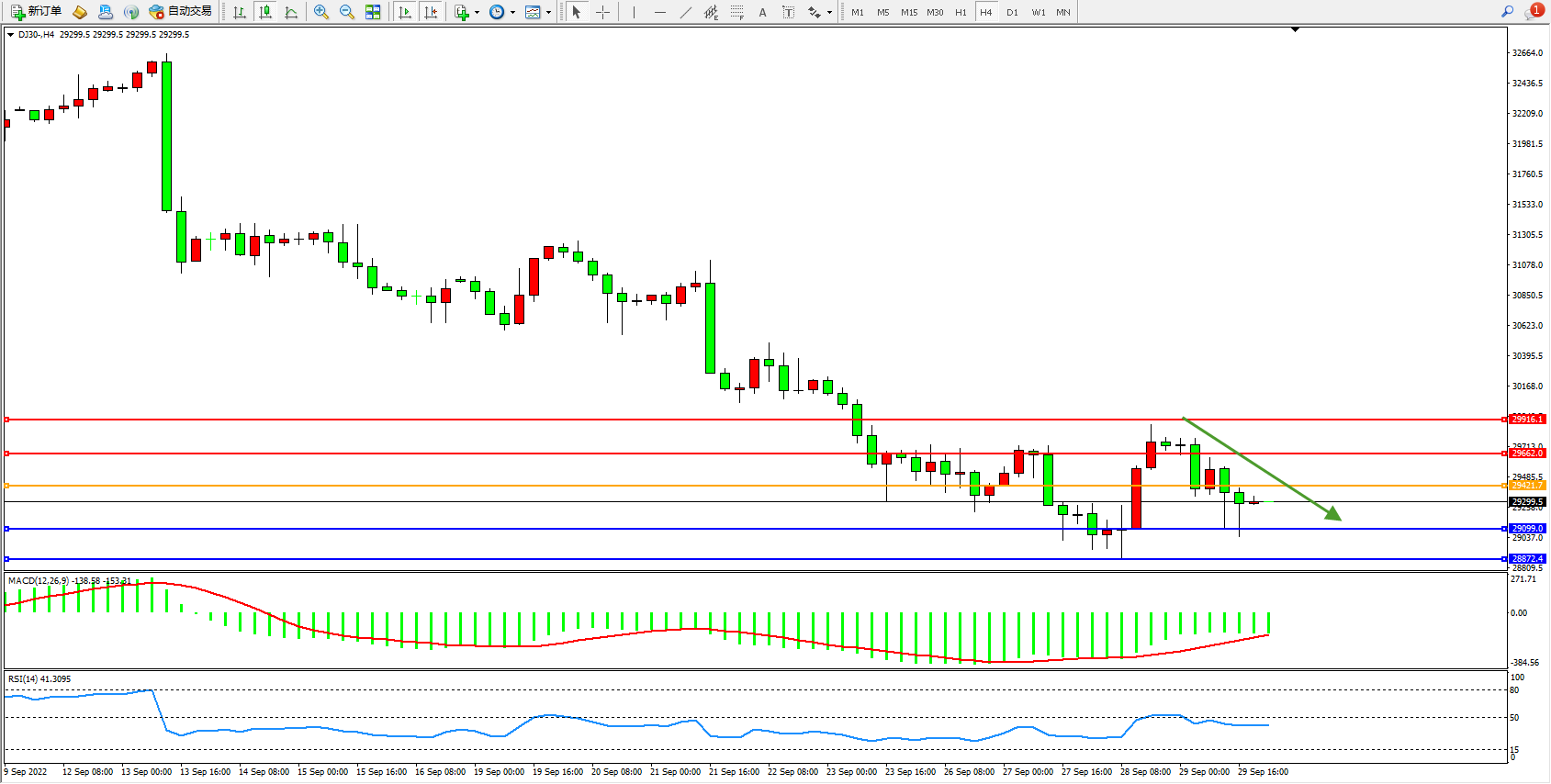Toggle chart auto scroll
The image size is (1551, 784).
tap(405, 12)
